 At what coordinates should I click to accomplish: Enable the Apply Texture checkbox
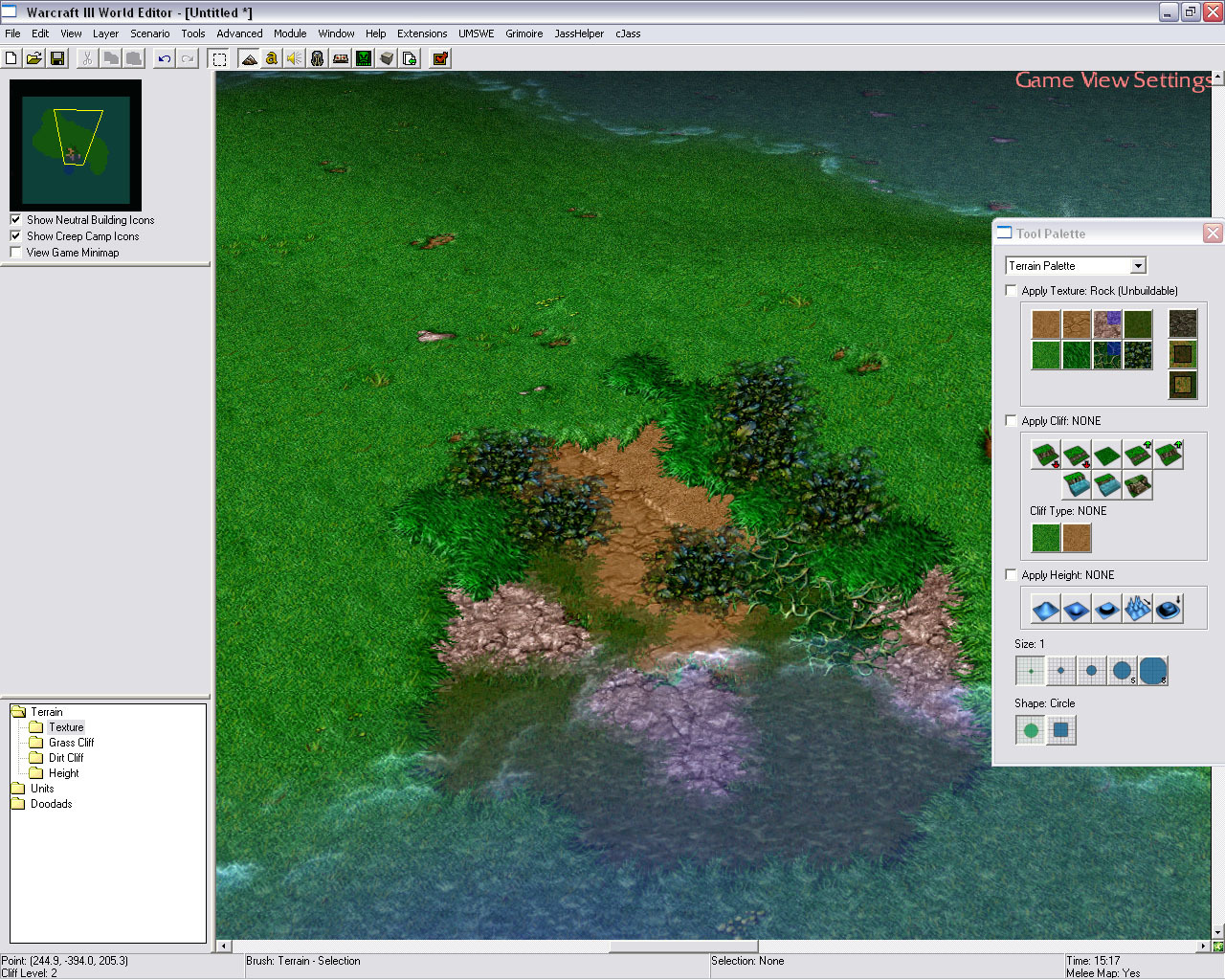click(1012, 290)
